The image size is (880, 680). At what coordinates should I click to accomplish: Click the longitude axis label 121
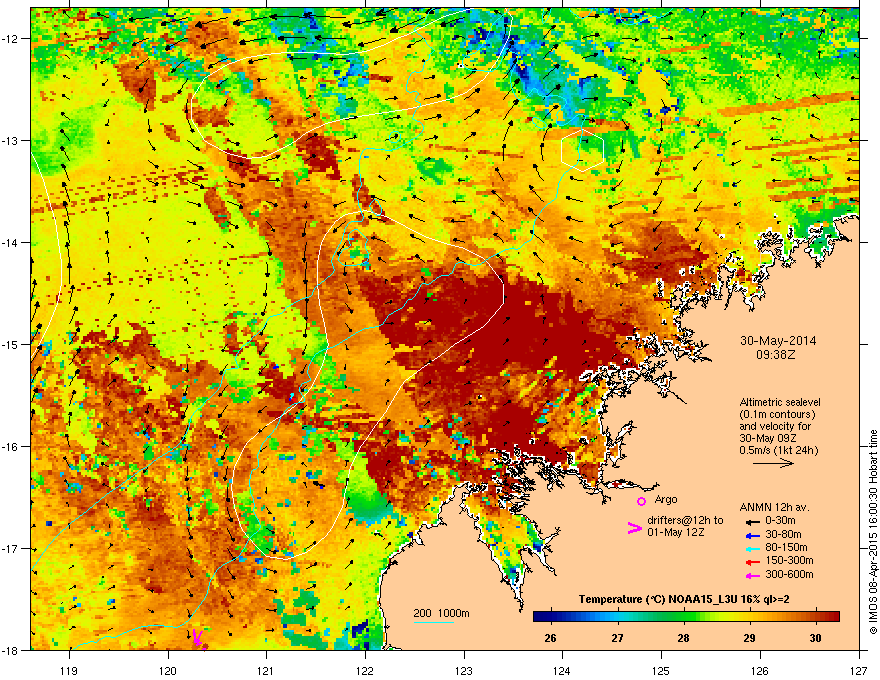[x=267, y=670]
